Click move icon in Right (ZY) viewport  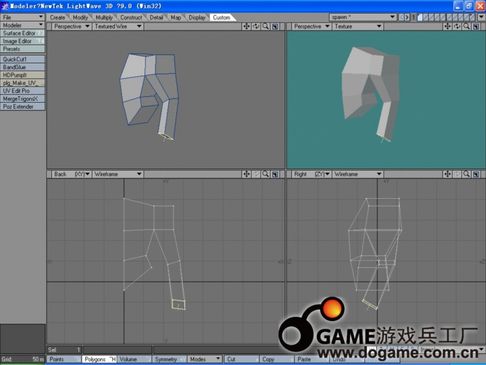448,174
